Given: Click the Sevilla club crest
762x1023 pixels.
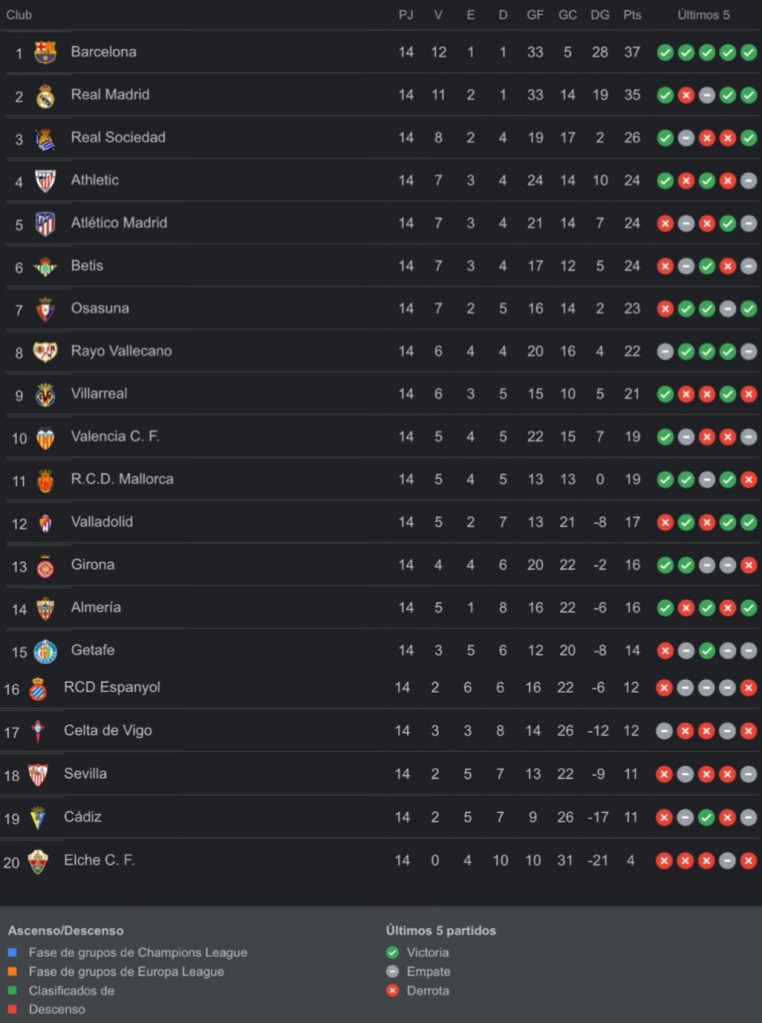Looking at the screenshot, I should click(38, 774).
